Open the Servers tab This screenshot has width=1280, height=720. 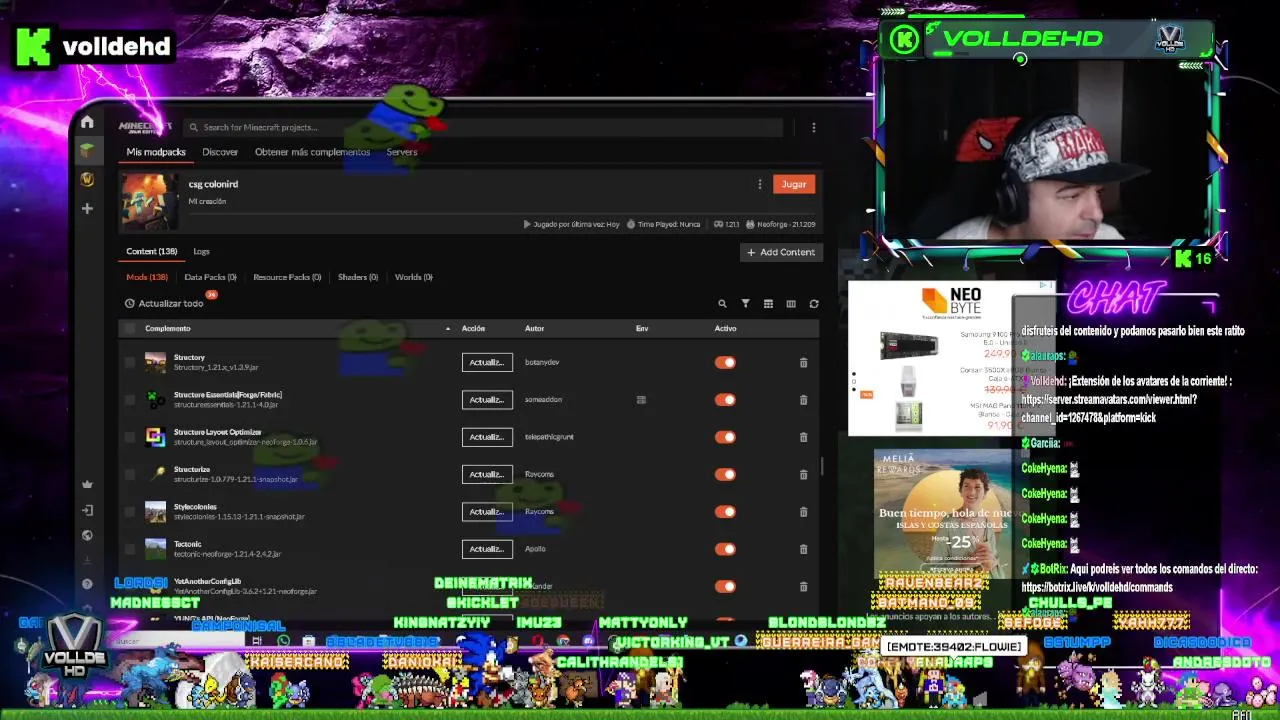click(x=401, y=152)
